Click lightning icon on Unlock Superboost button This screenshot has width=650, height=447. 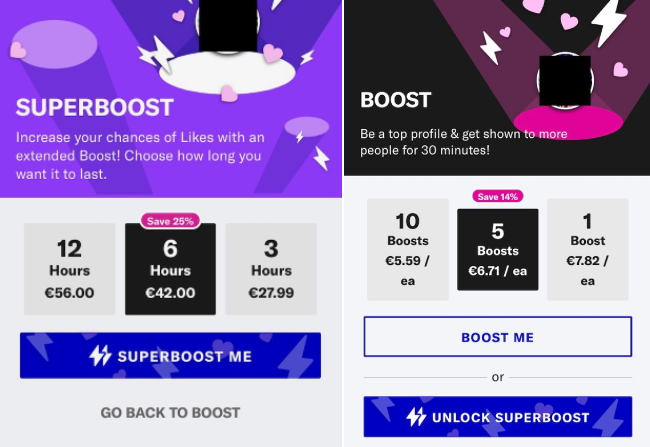[x=416, y=417]
